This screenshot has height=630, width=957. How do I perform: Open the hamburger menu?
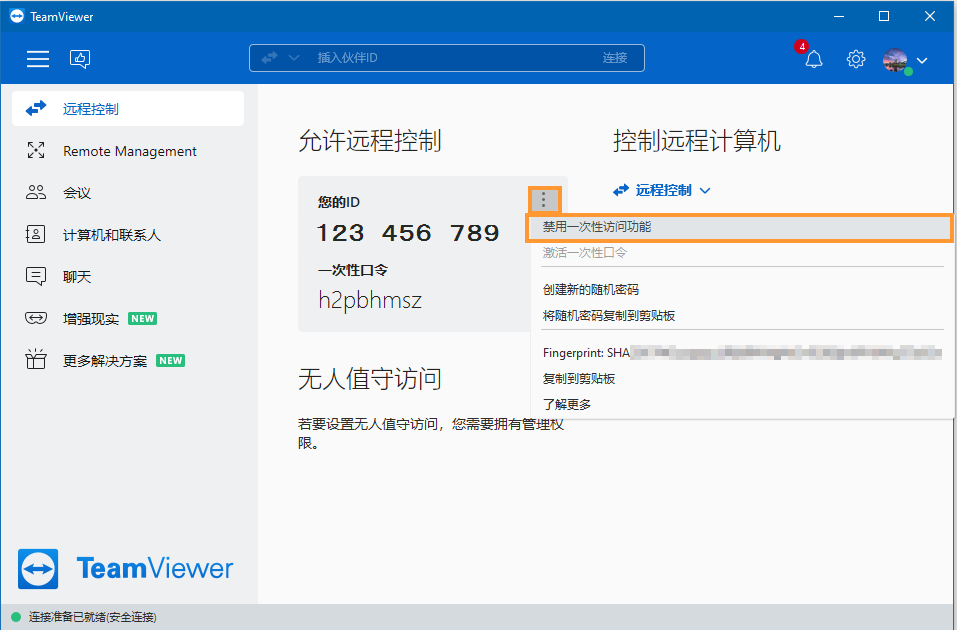point(37,58)
